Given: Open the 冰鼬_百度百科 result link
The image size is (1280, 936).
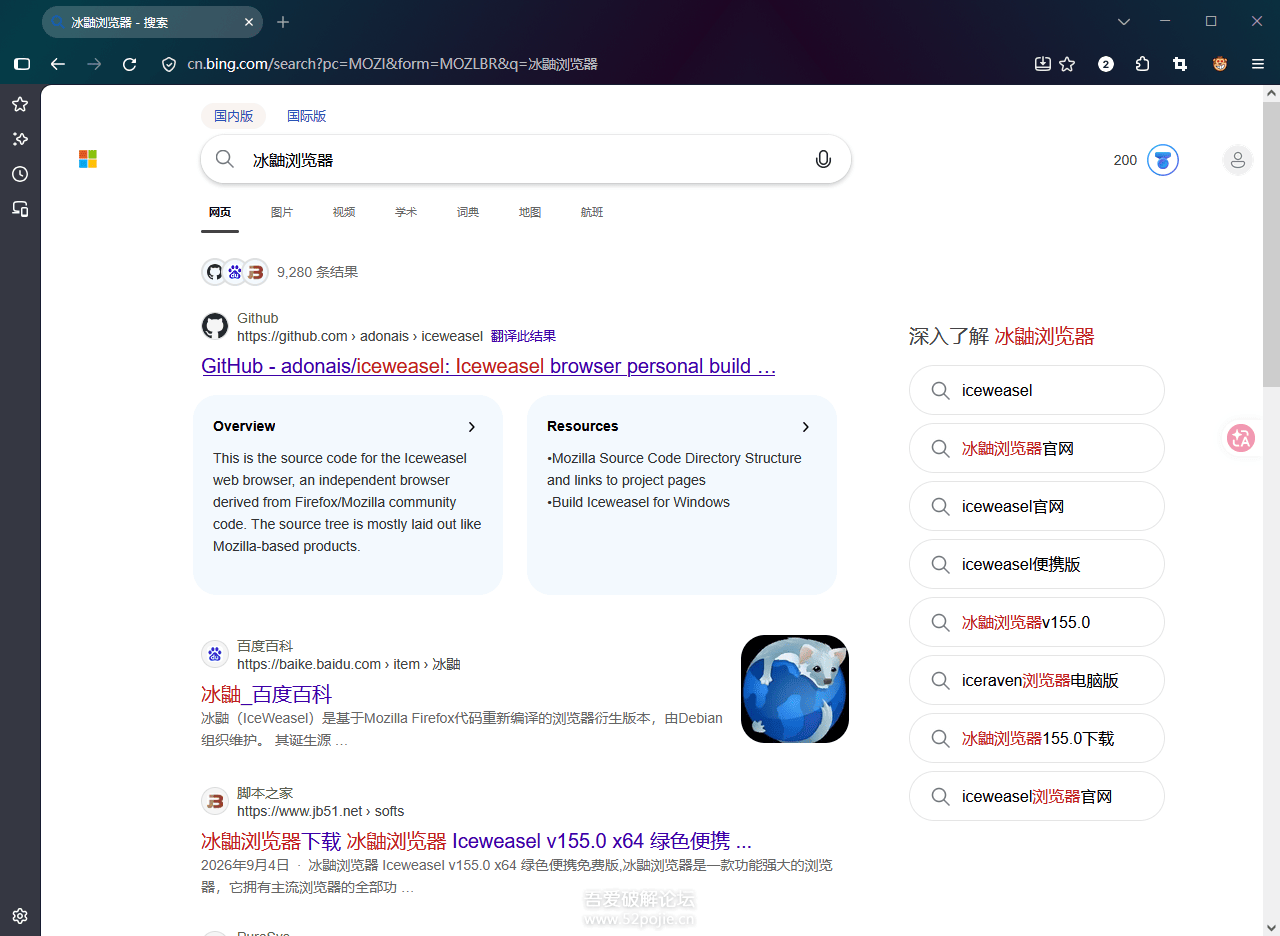Looking at the screenshot, I should (x=267, y=694).
